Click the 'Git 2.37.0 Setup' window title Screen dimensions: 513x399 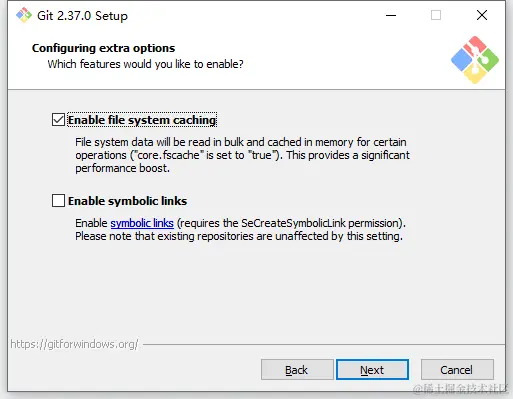[x=82, y=16]
